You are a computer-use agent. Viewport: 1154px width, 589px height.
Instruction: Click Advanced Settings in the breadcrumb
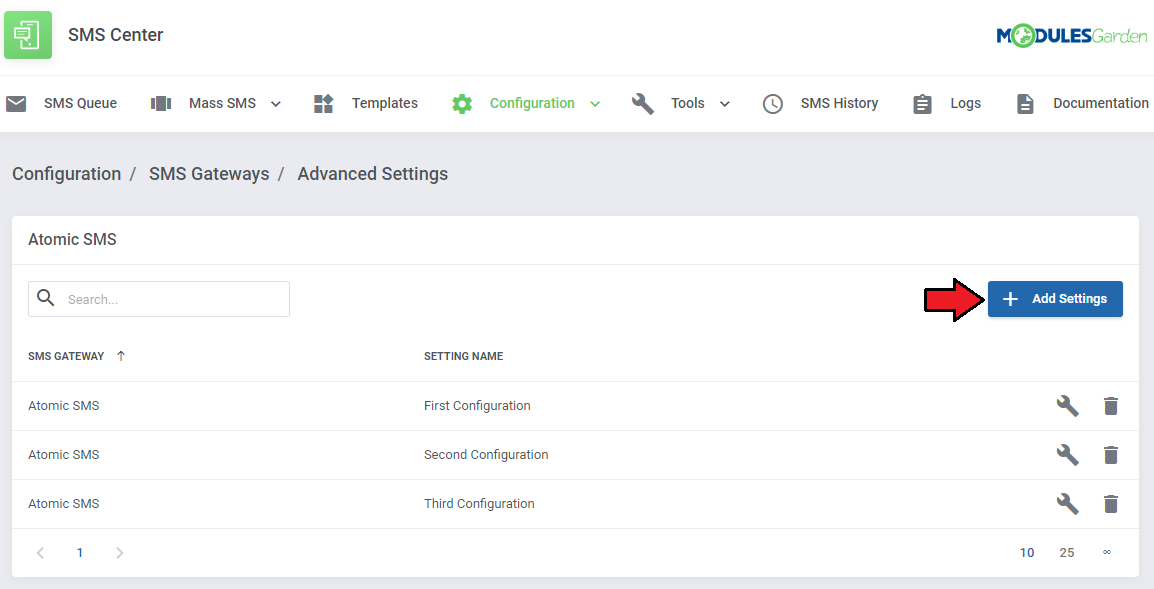click(372, 174)
